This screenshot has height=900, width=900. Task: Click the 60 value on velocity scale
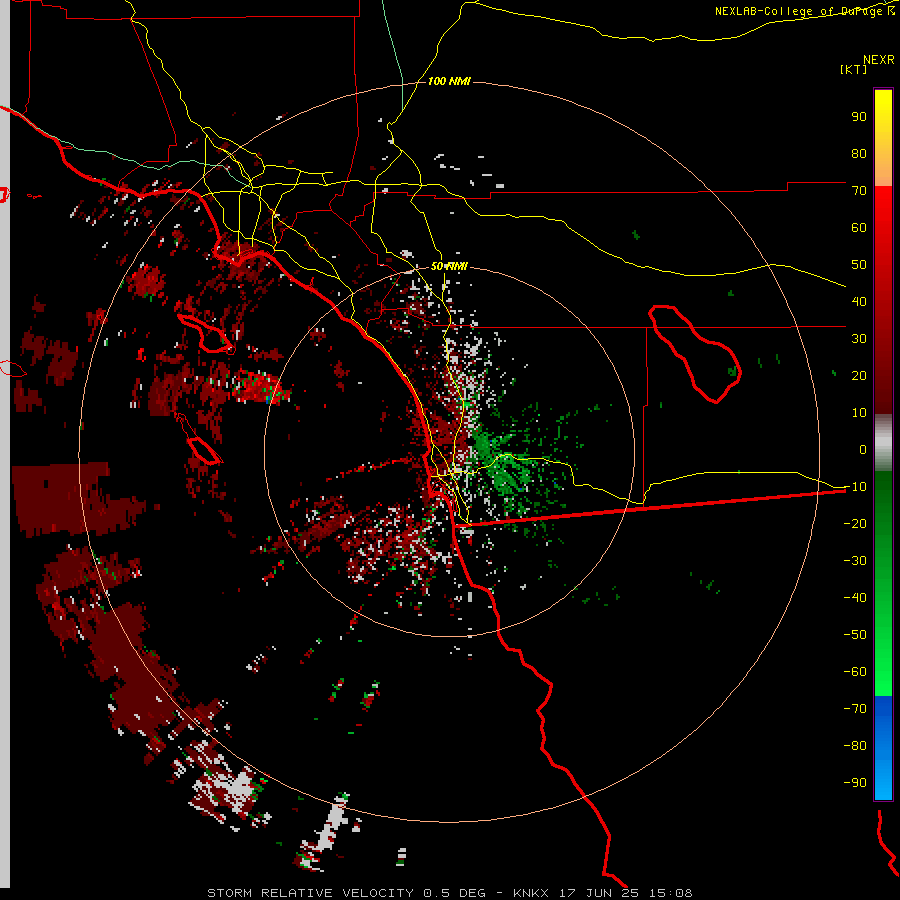pyautogui.click(x=859, y=227)
